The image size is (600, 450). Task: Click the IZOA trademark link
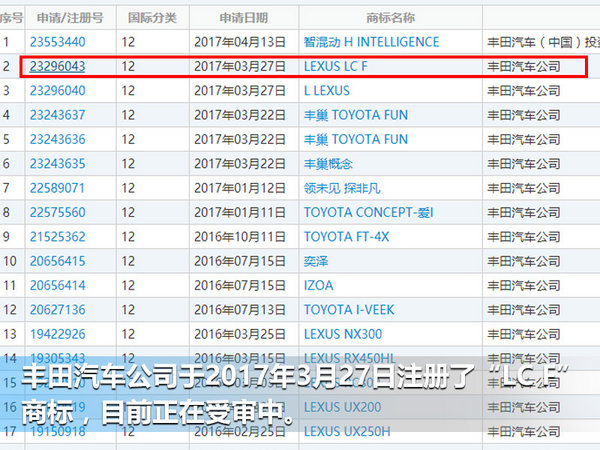click(318, 285)
